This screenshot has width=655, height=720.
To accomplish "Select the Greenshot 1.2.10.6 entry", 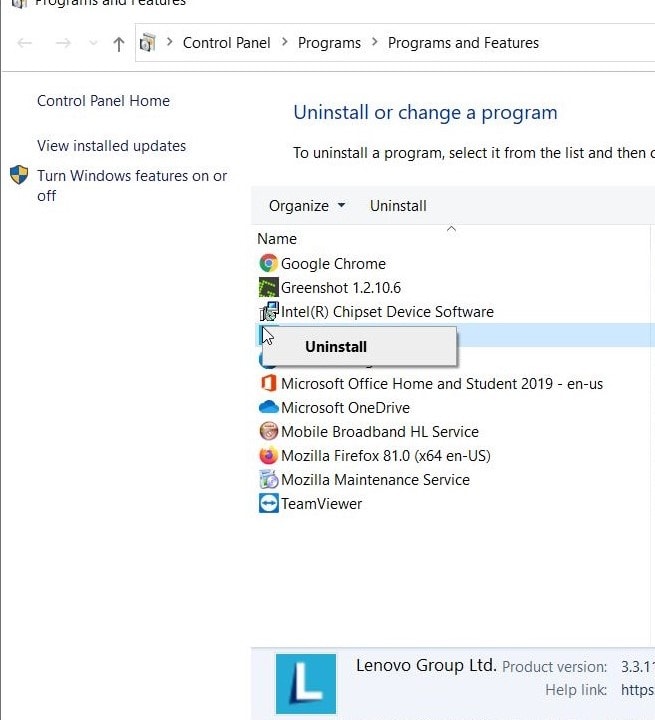I will (x=341, y=287).
